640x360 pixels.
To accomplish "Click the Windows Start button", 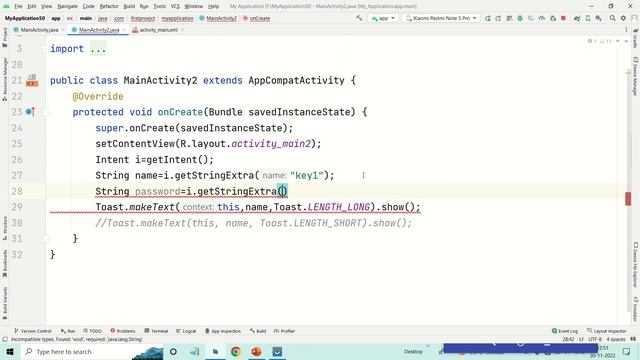I will pyautogui.click(x=10, y=351).
